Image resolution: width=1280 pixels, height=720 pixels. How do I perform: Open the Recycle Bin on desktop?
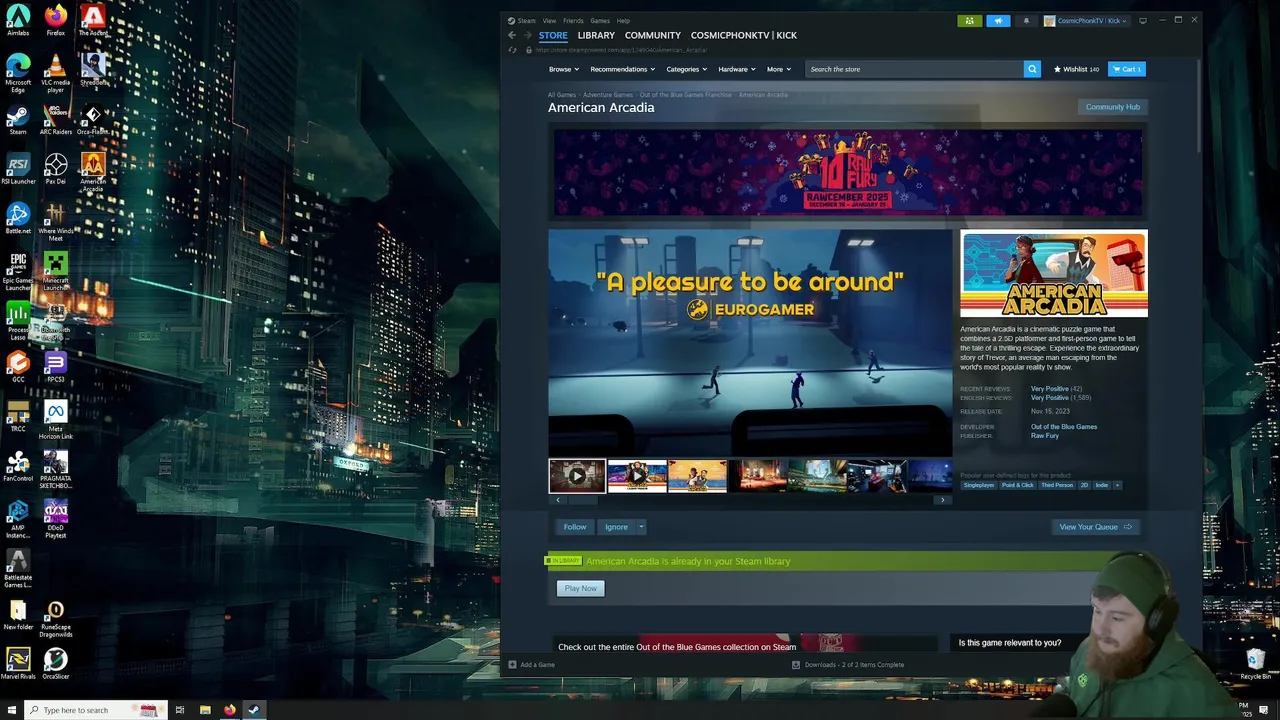point(1255,664)
